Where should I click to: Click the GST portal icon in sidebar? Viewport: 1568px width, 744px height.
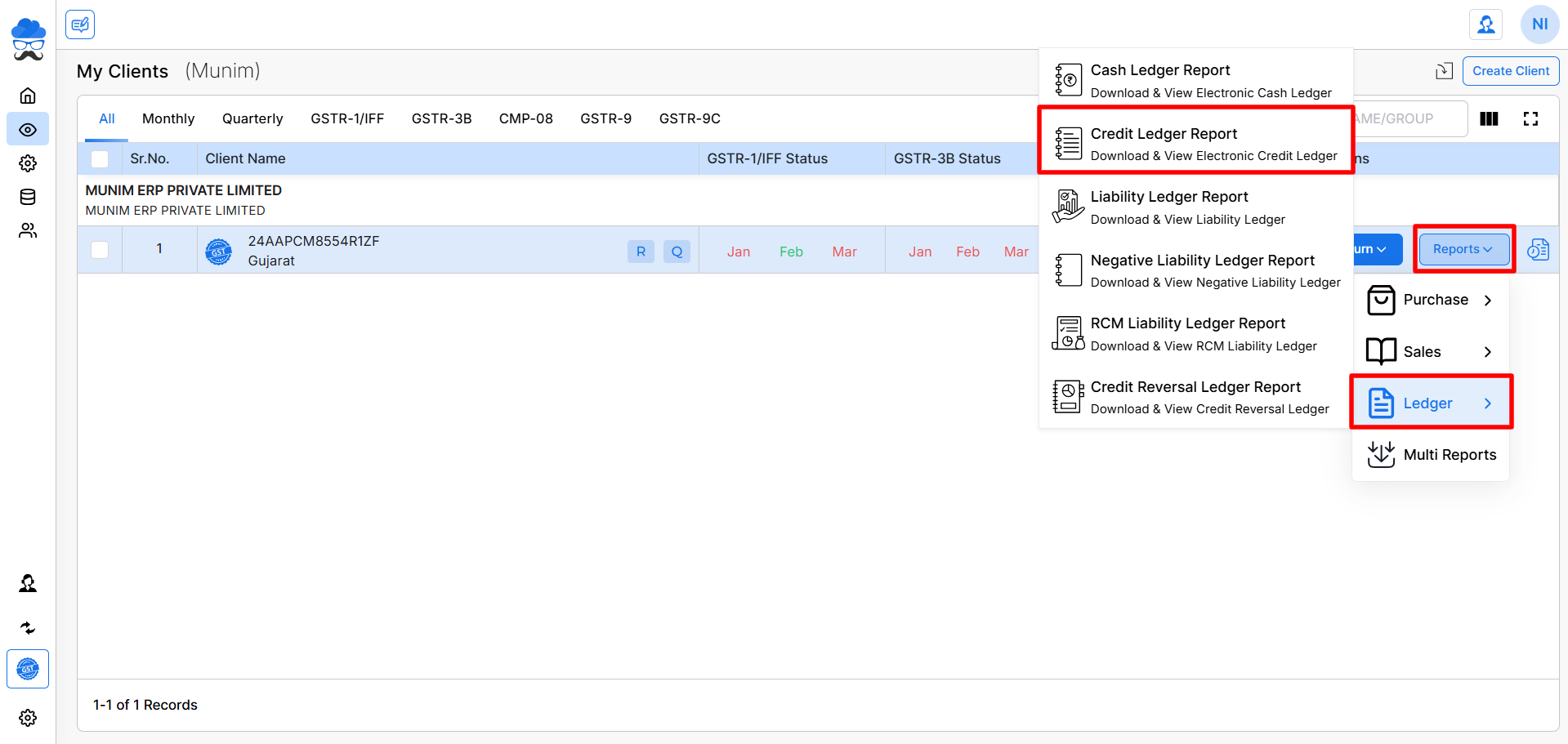pos(28,669)
